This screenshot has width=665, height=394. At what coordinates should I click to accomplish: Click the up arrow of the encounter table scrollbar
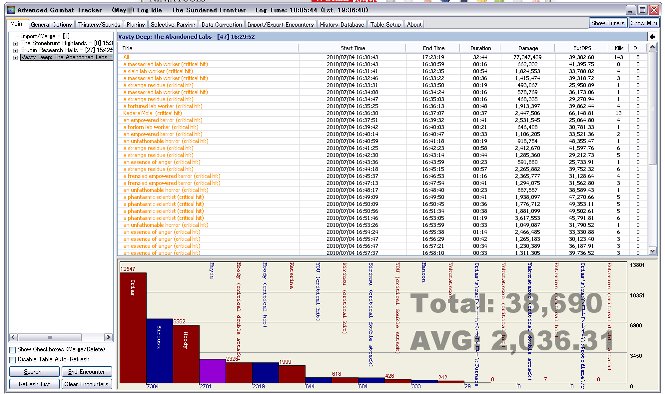coord(652,48)
